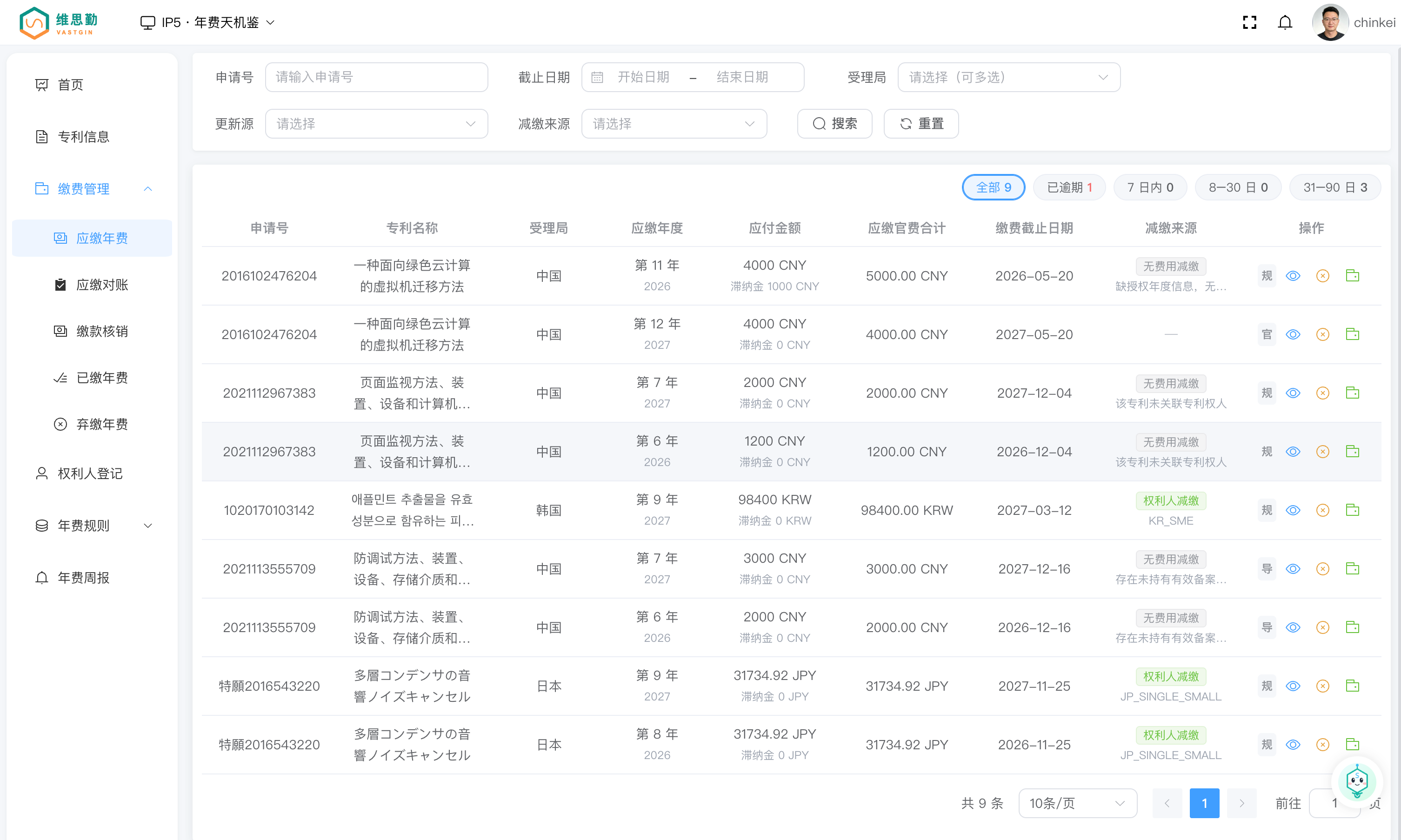Click the 开始日期 date field

644,77
